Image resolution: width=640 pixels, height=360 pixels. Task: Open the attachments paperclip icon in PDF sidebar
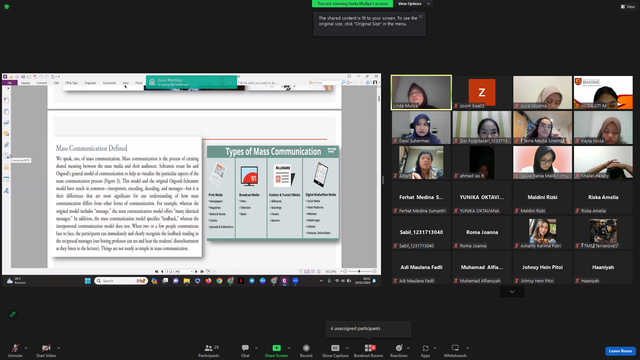coord(7,145)
